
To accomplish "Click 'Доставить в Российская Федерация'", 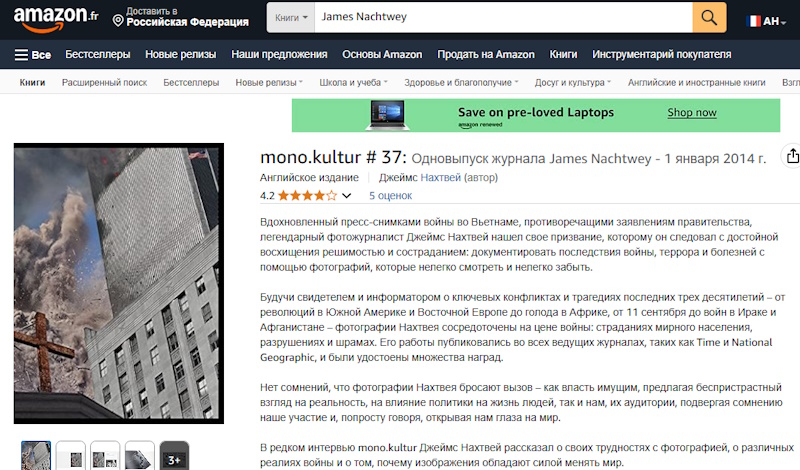I will coord(181,17).
